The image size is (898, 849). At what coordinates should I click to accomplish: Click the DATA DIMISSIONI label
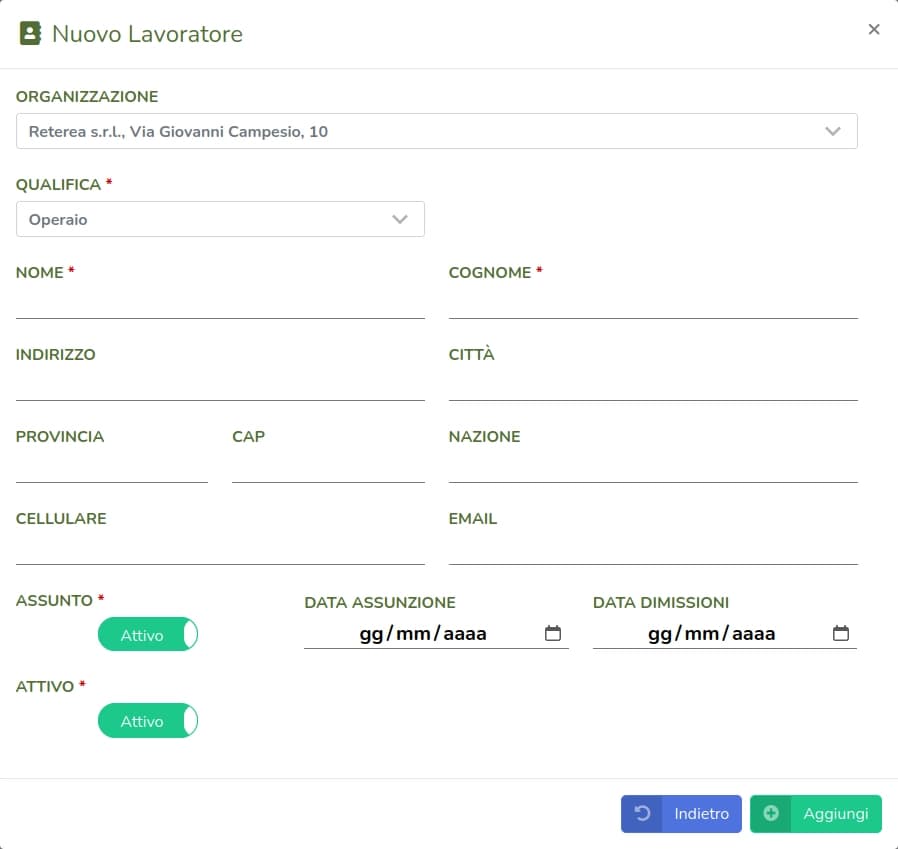tap(661, 602)
